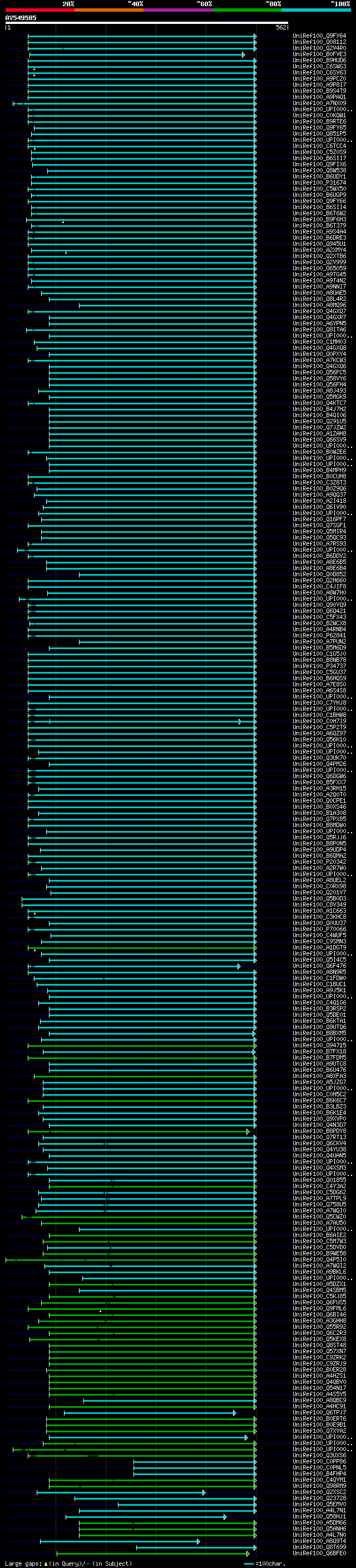Click alignment bar for UniRef100_B0FVE3
356x1568 pixels.
pyautogui.click(x=136, y=55)
